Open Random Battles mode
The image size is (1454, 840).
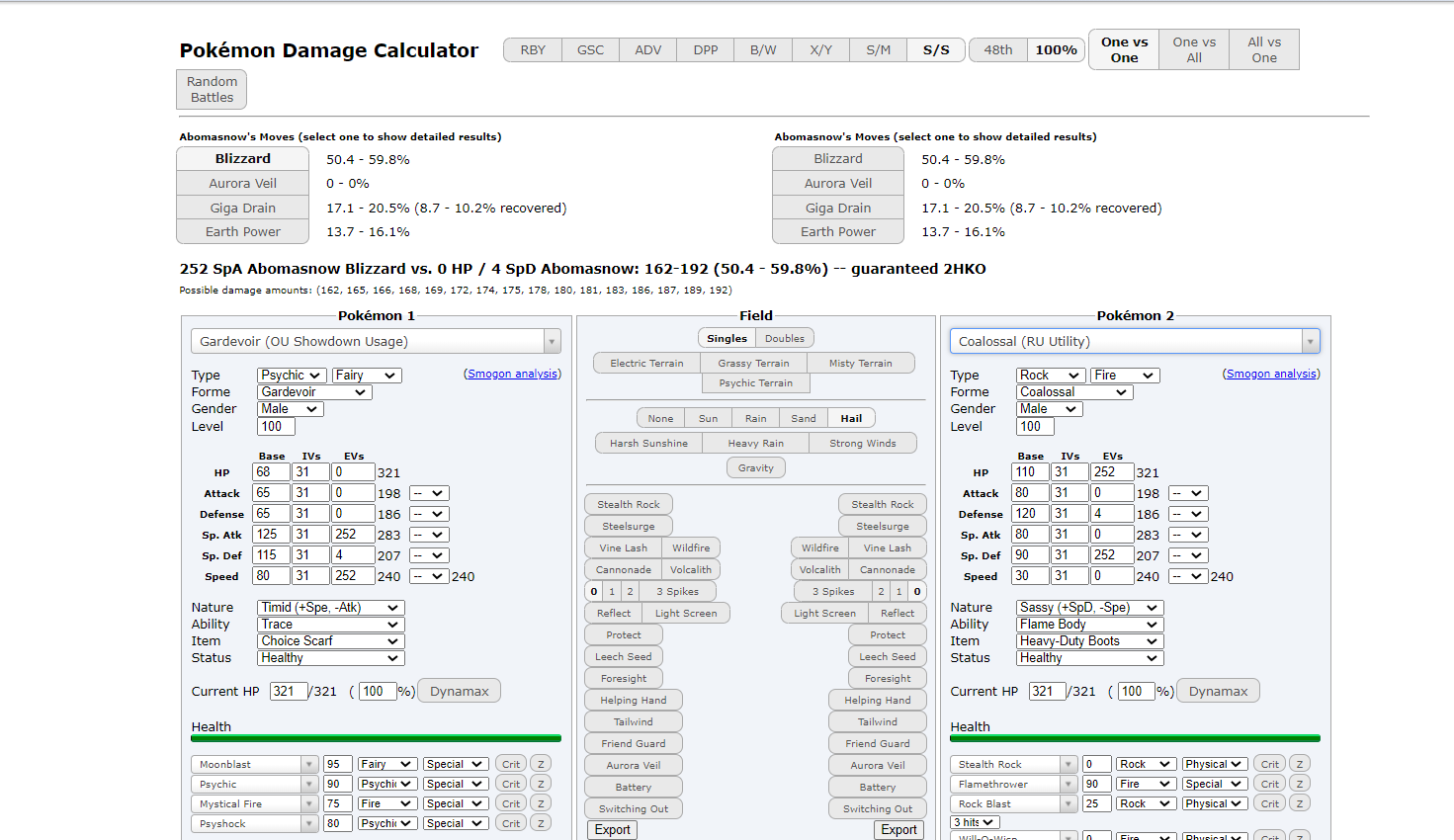[213, 89]
